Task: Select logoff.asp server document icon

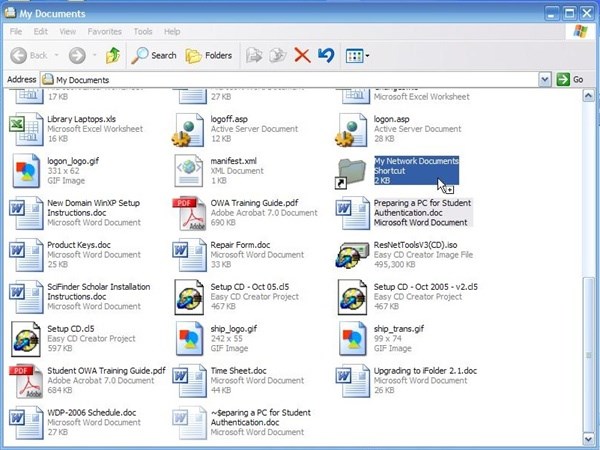Action: [189, 130]
